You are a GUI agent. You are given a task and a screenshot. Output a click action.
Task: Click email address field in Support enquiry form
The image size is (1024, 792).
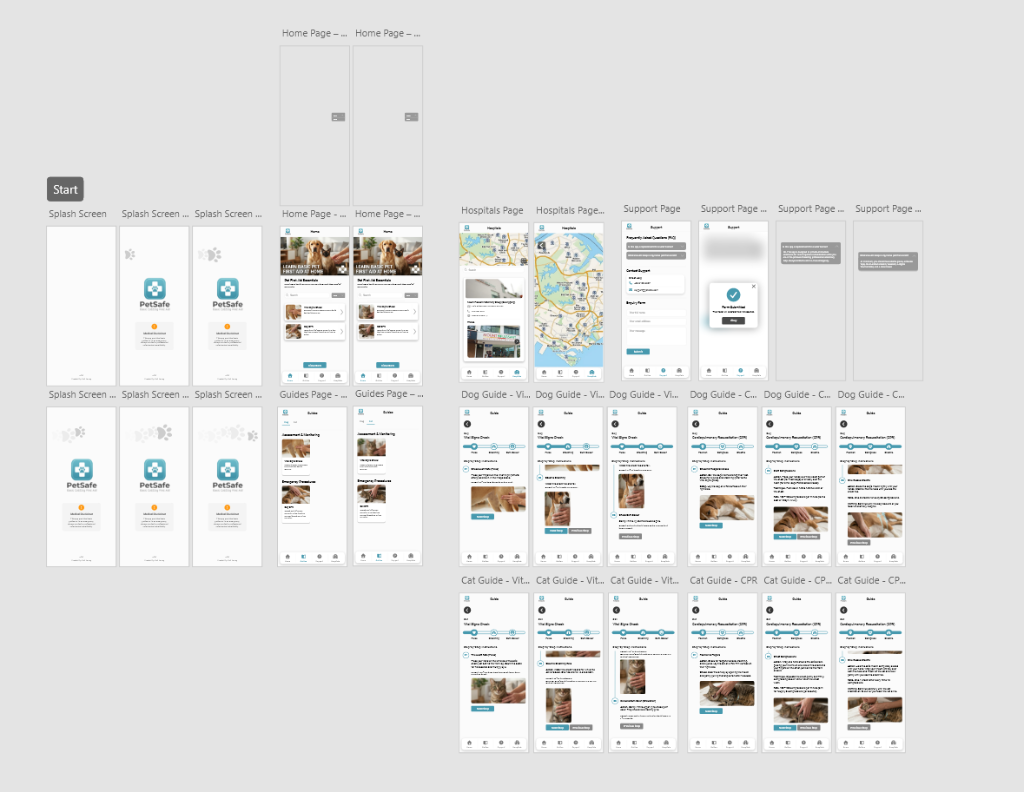point(656,321)
